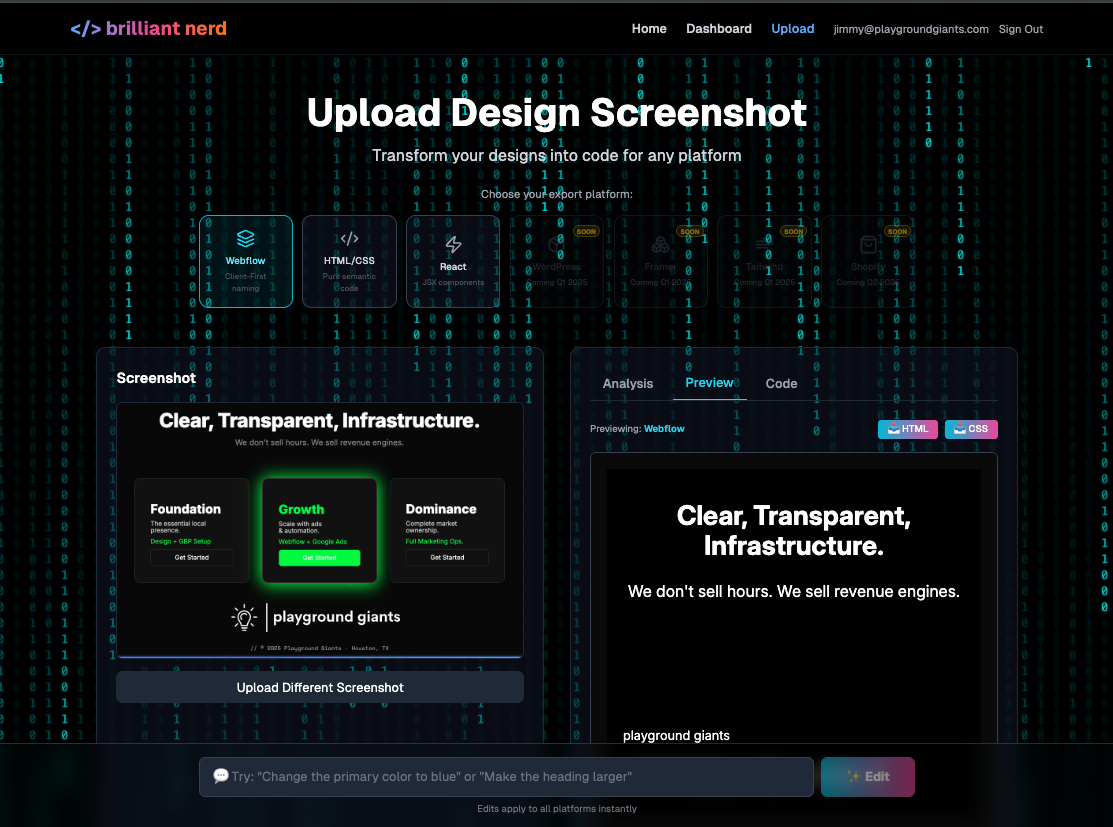Open the Dashboard menu item

pyautogui.click(x=718, y=28)
